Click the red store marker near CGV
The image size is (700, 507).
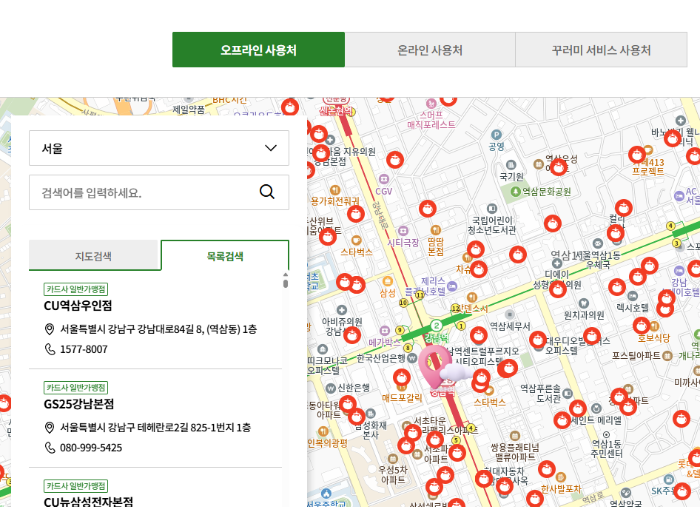click(395, 159)
